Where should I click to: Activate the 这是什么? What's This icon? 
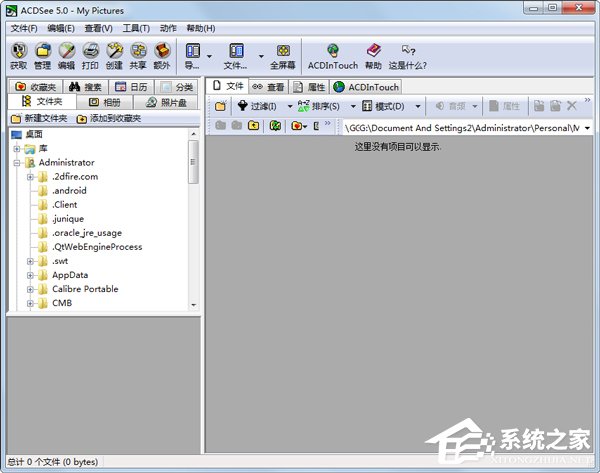[x=408, y=56]
